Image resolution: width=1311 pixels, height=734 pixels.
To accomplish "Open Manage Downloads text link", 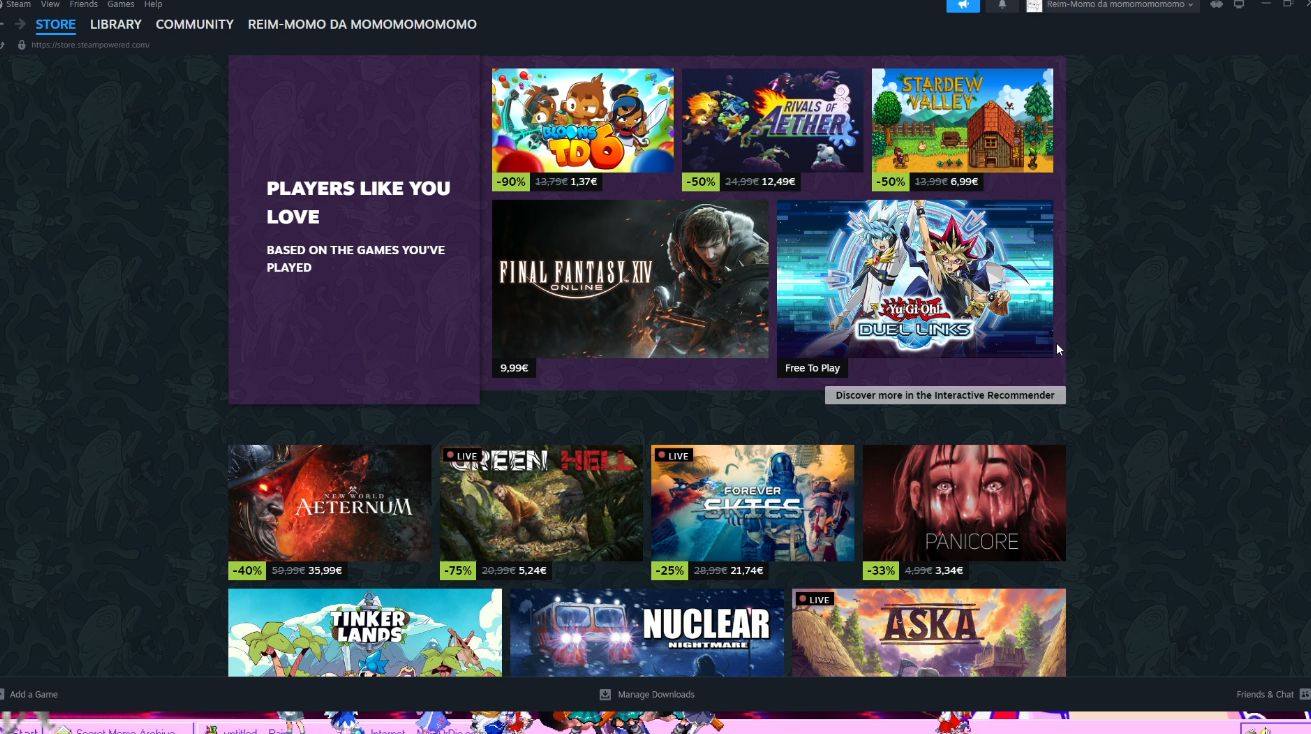I will (656, 694).
